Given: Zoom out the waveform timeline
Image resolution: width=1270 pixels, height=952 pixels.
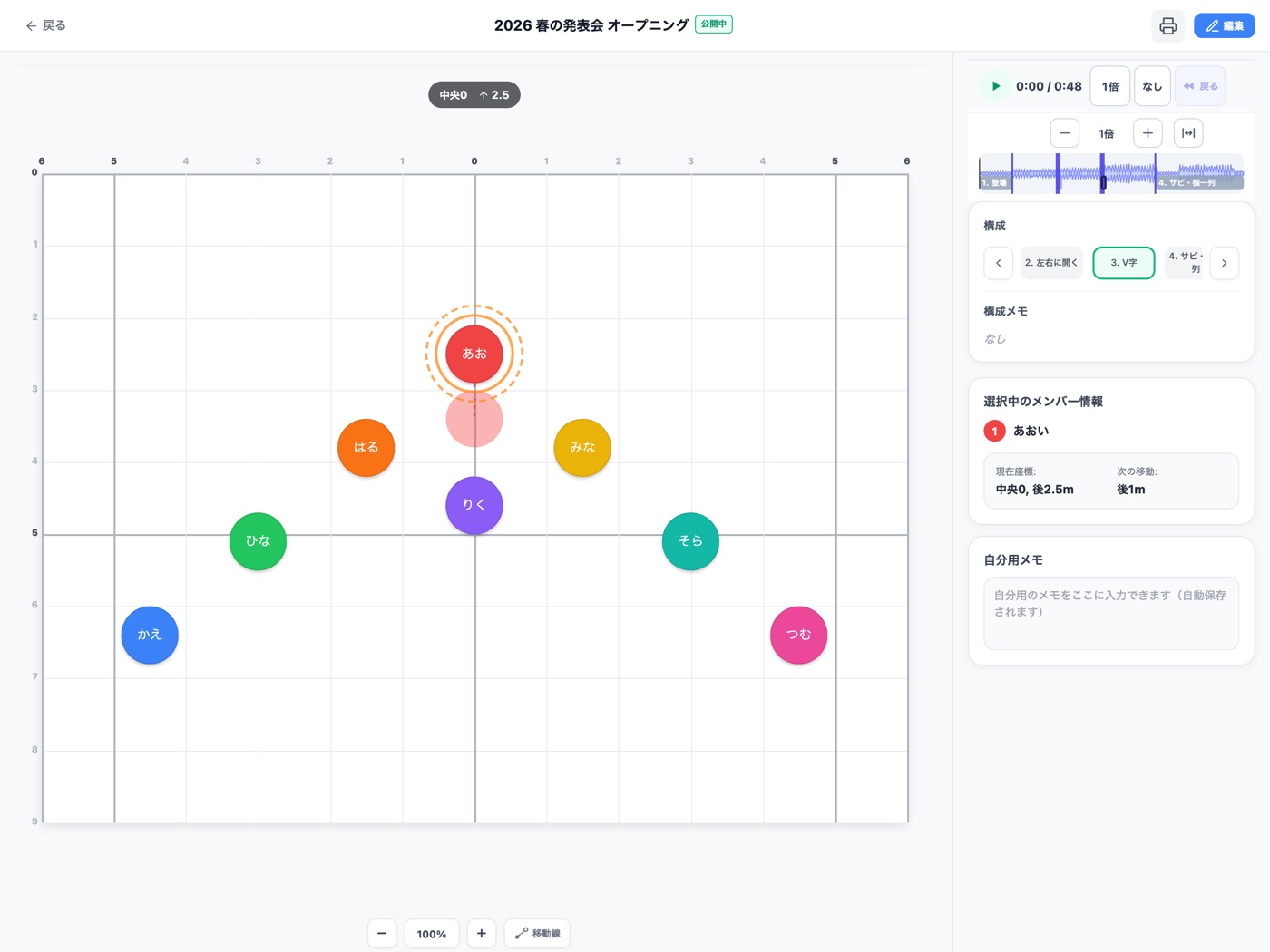Looking at the screenshot, I should [x=1065, y=133].
